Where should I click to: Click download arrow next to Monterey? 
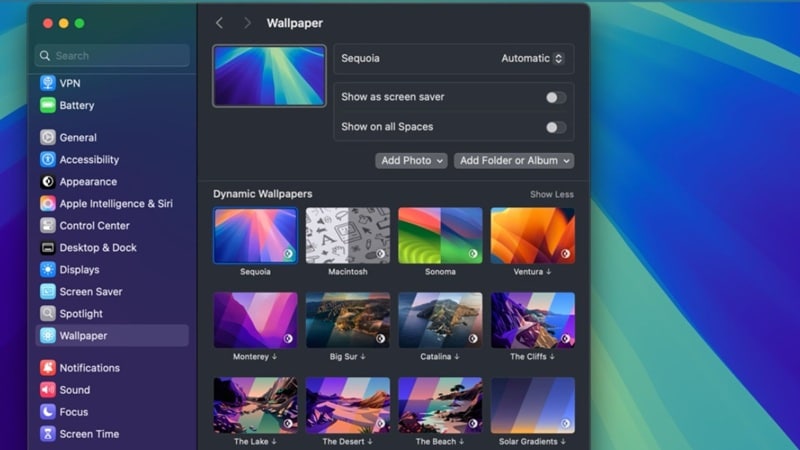[x=274, y=357]
